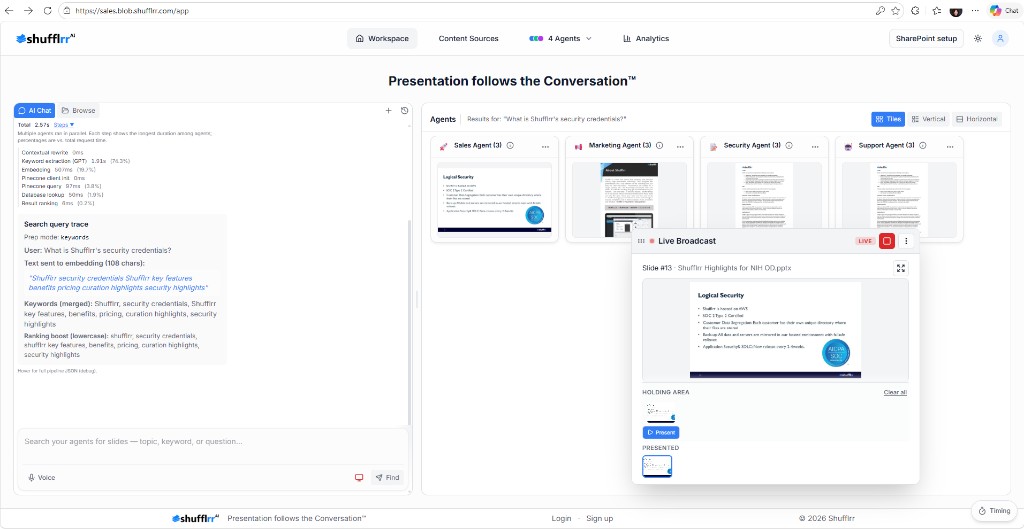This screenshot has width=1024, height=529.
Task: Show info for Sales Agent
Action: (x=510, y=146)
